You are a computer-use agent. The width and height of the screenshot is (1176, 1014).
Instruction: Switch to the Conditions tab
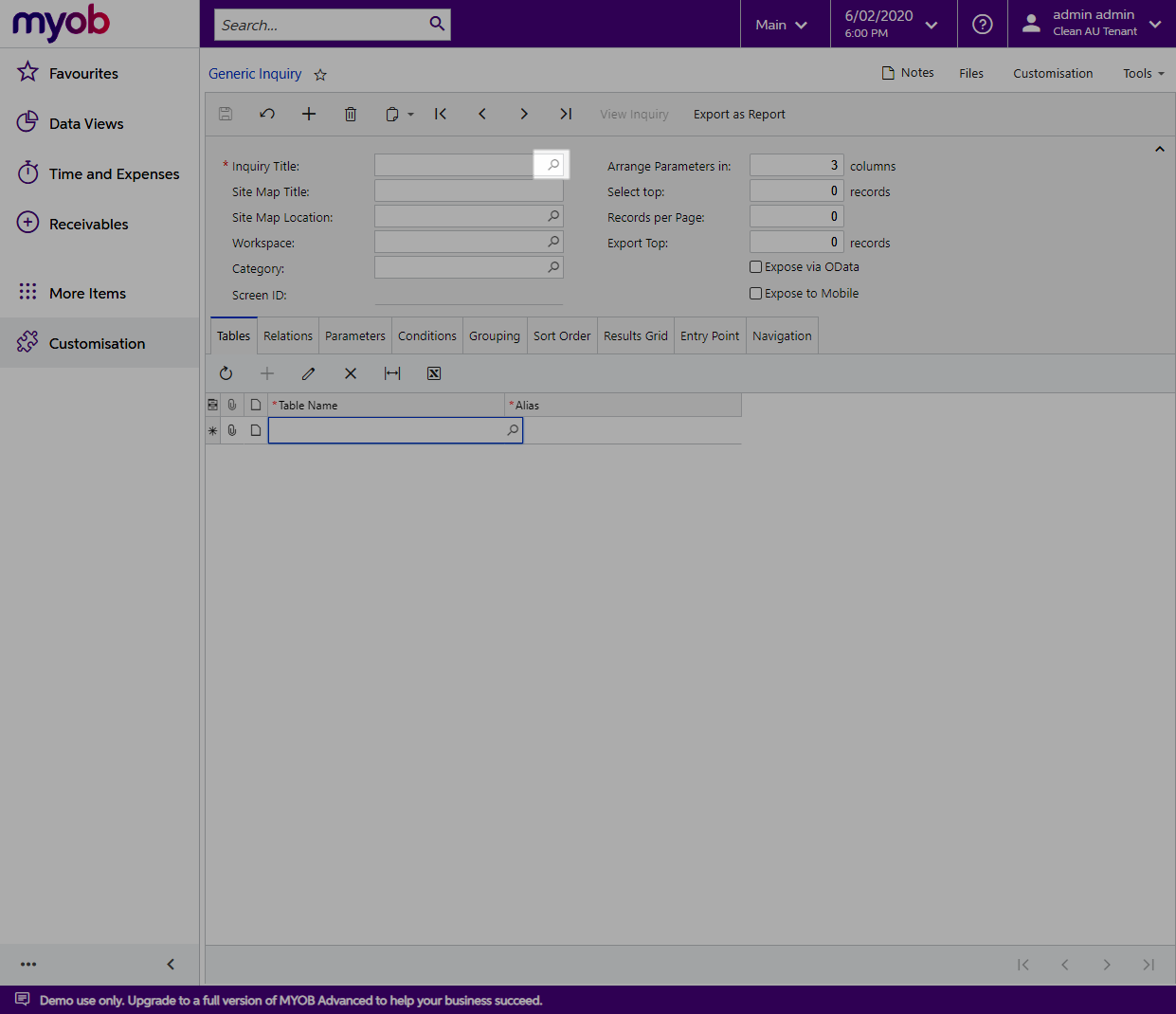[x=427, y=335]
